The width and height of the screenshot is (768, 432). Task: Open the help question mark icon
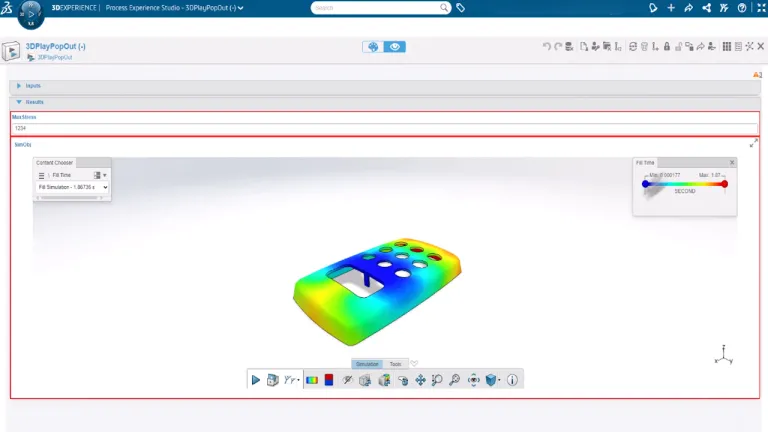tap(742, 8)
